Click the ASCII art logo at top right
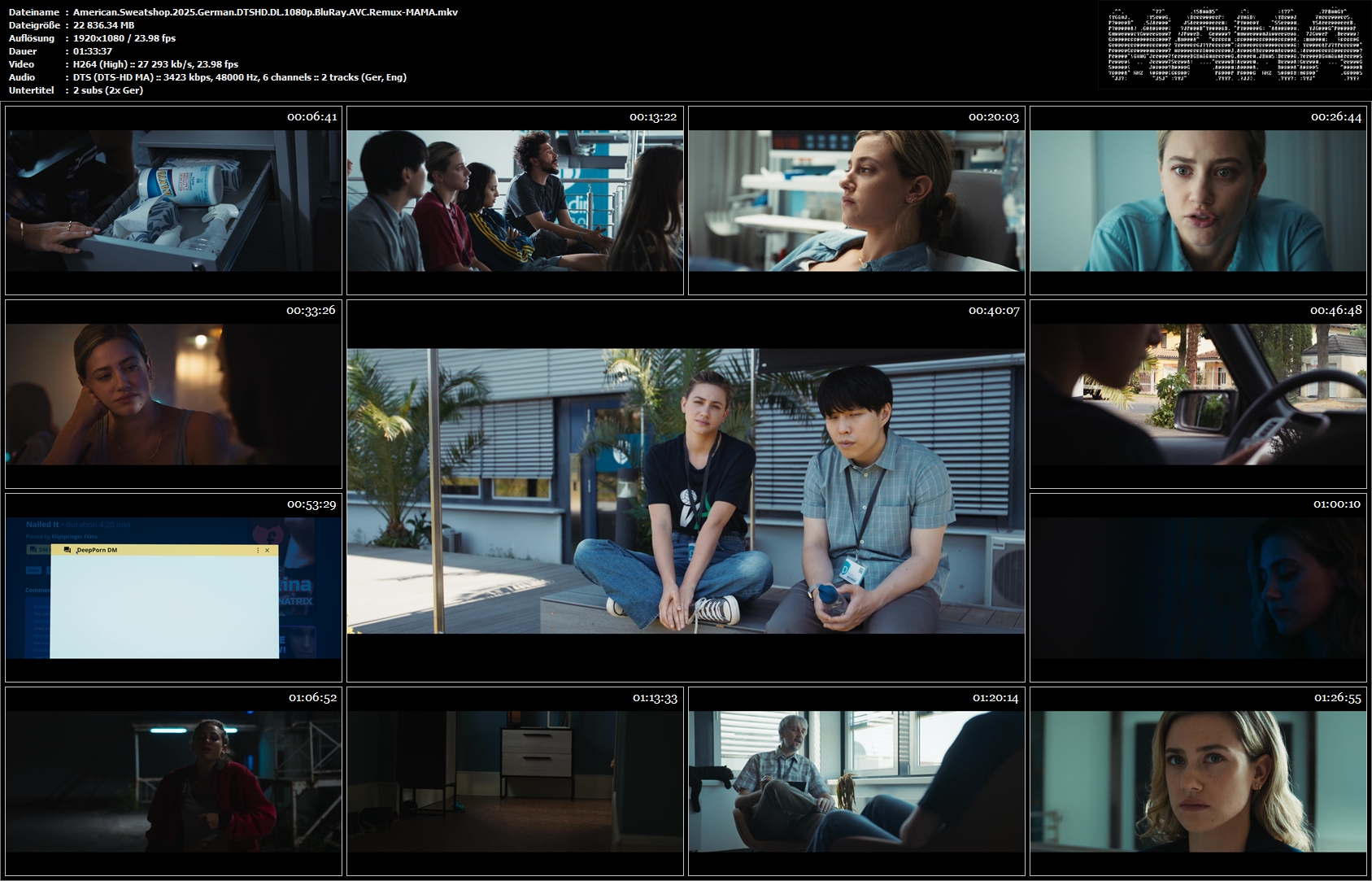1372x881 pixels. 1235,45
